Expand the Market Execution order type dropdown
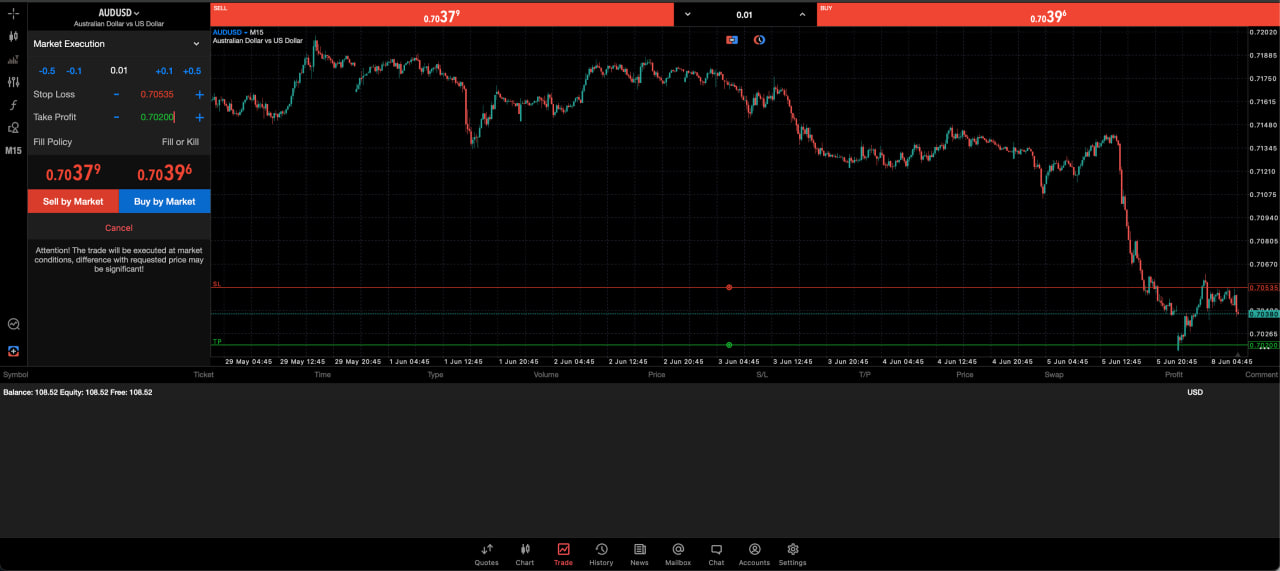Image resolution: width=1280 pixels, height=571 pixels. pyautogui.click(x=119, y=44)
